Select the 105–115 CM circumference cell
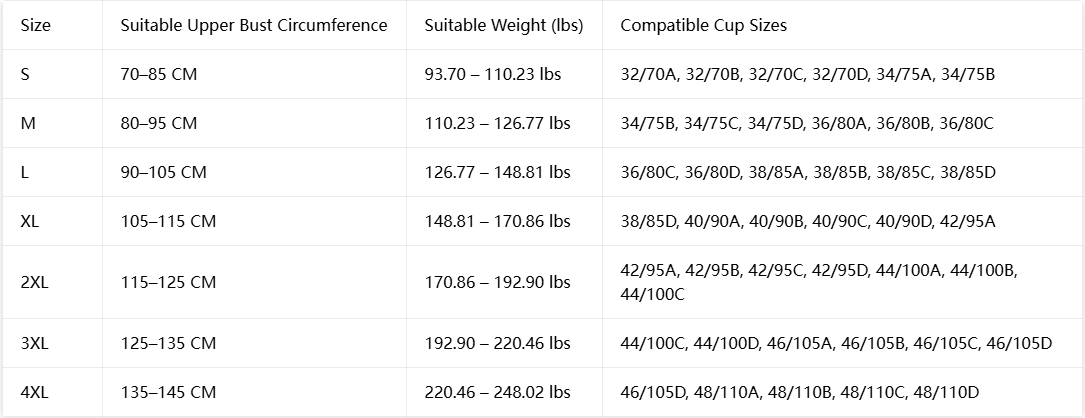Image resolution: width=1085 pixels, height=418 pixels. pyautogui.click(x=168, y=221)
